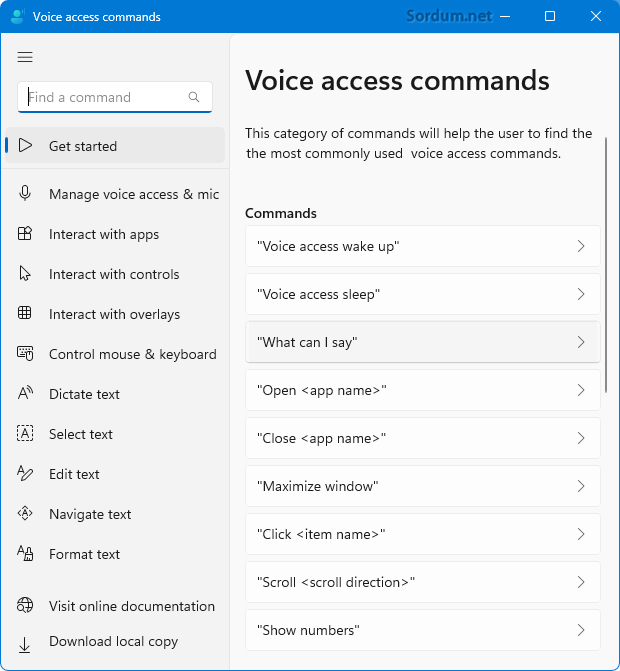Expand the "Show numbers" command chevron
620x671 pixels.
tap(581, 630)
